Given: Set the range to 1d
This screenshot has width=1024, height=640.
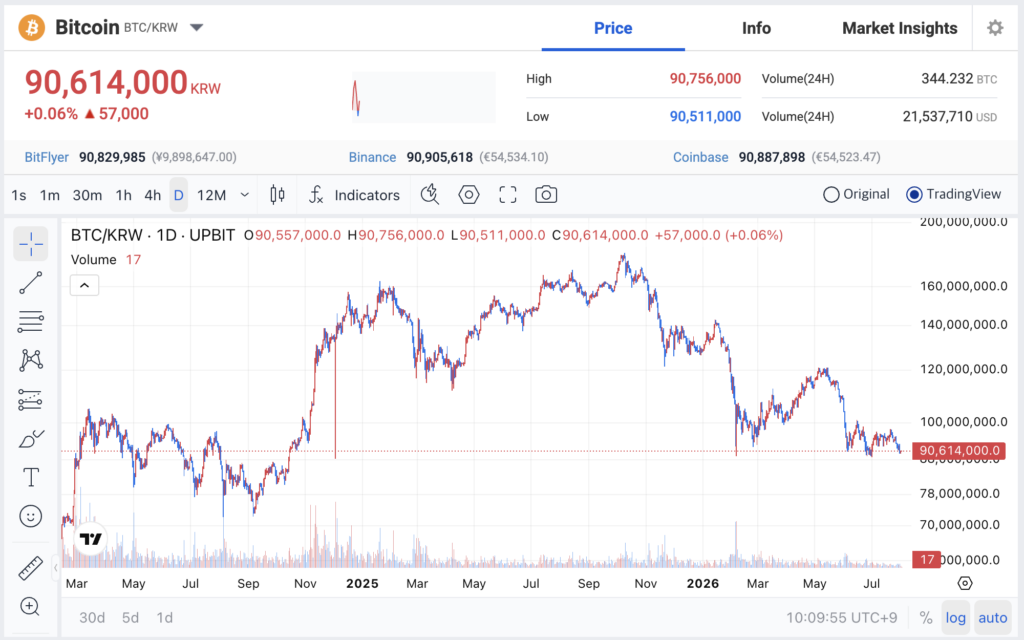Looking at the screenshot, I should pos(165,618).
